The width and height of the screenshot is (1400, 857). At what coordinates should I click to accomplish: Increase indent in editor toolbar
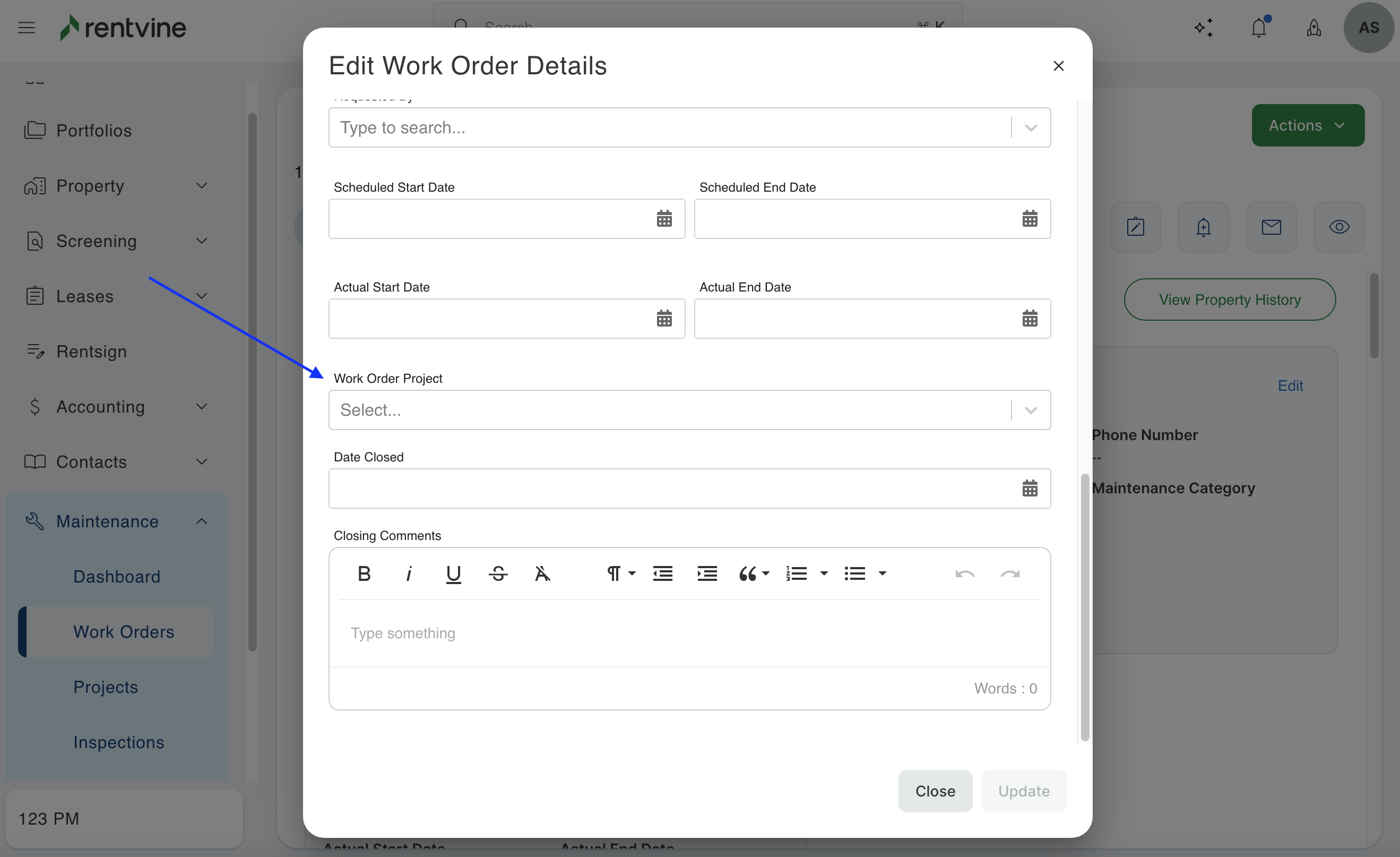[x=707, y=574]
